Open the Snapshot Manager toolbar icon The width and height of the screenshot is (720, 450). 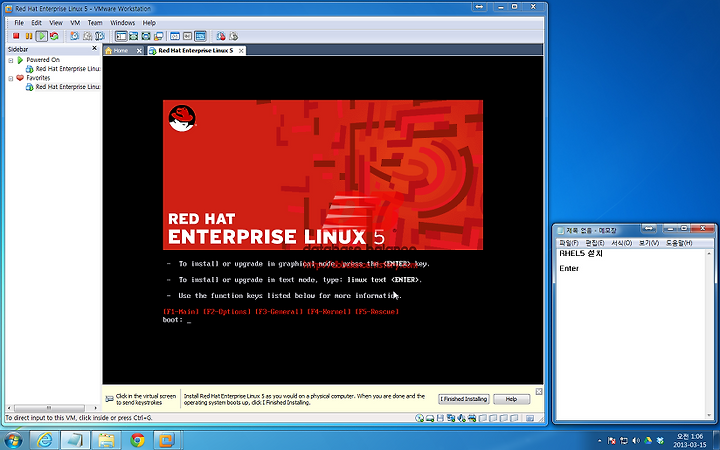100,36
